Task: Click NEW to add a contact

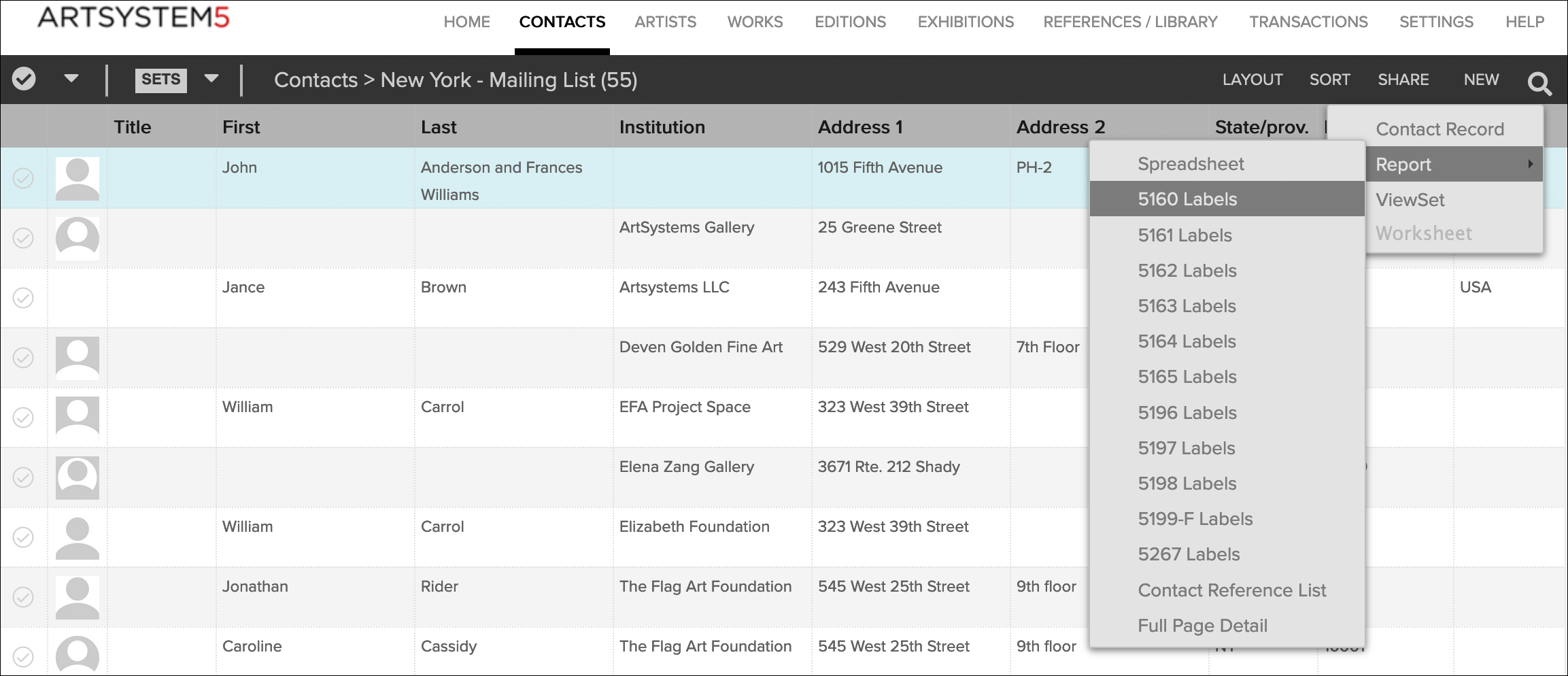Action: coord(1481,80)
